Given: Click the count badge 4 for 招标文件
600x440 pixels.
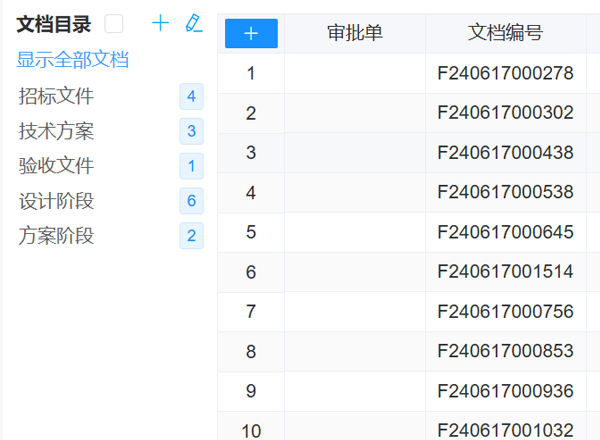Looking at the screenshot, I should [191, 97].
